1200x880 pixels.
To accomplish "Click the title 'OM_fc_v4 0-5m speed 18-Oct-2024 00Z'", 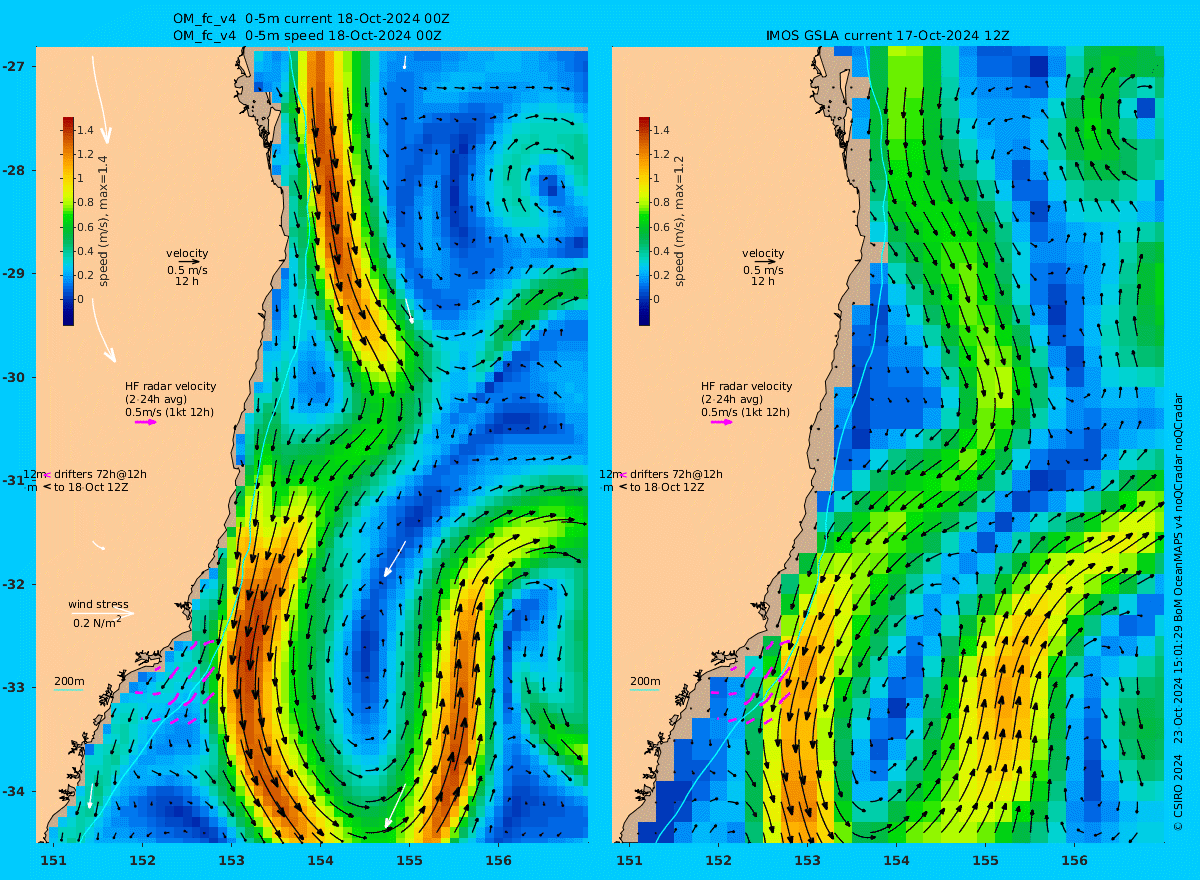I will coord(307,35).
